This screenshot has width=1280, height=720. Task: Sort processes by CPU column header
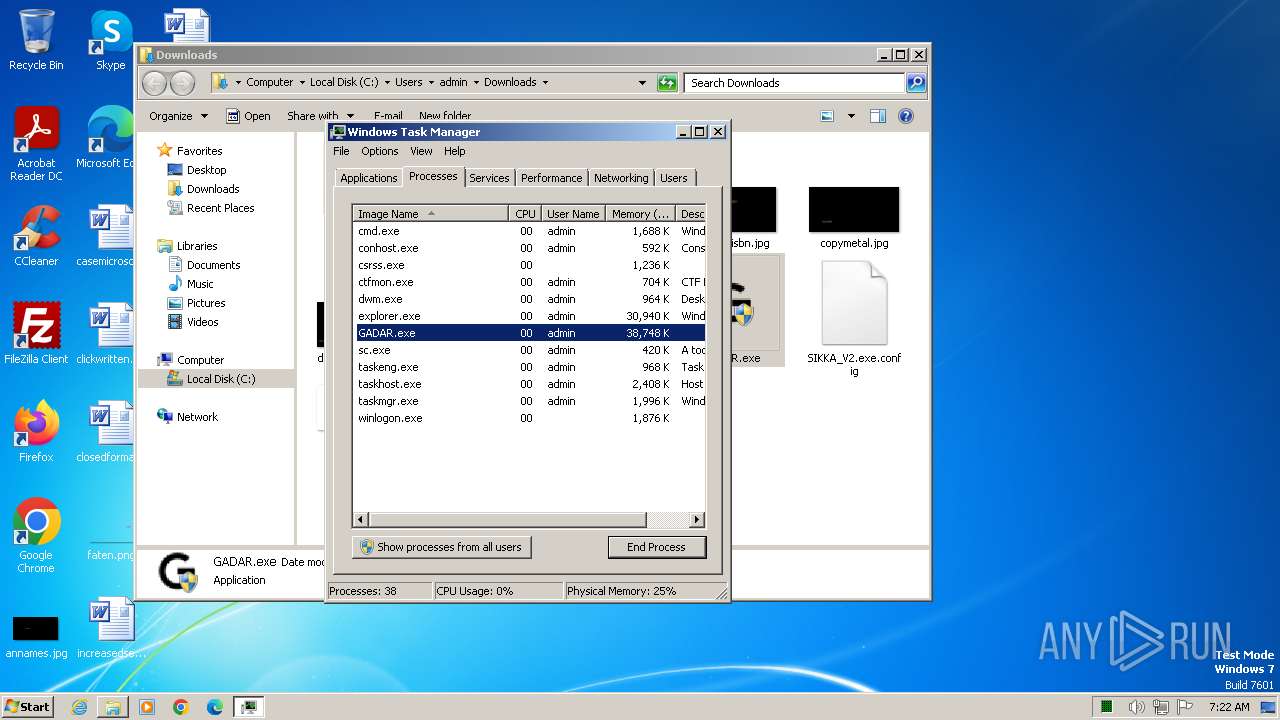click(x=525, y=214)
